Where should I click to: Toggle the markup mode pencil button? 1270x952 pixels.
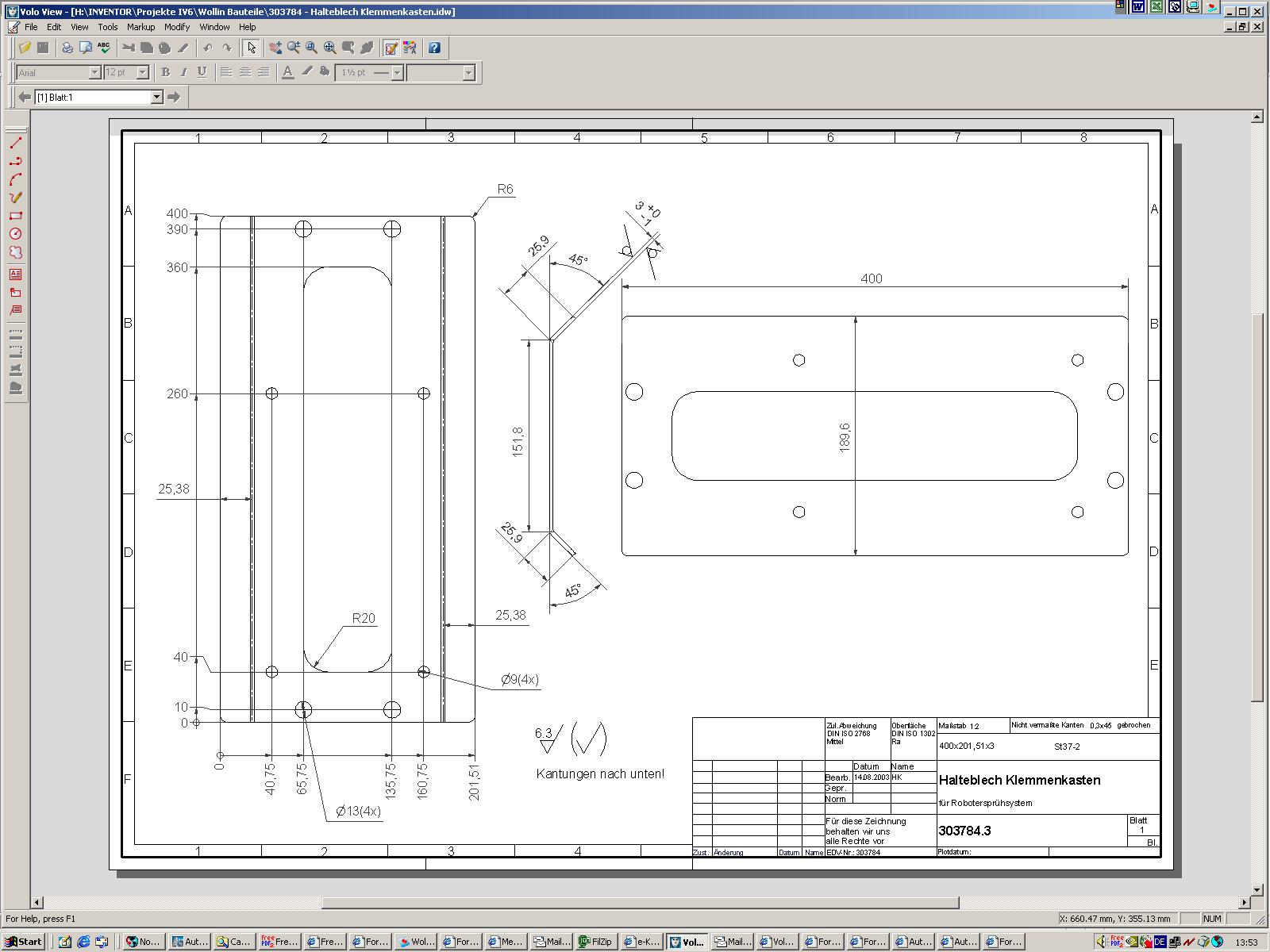tap(391, 48)
